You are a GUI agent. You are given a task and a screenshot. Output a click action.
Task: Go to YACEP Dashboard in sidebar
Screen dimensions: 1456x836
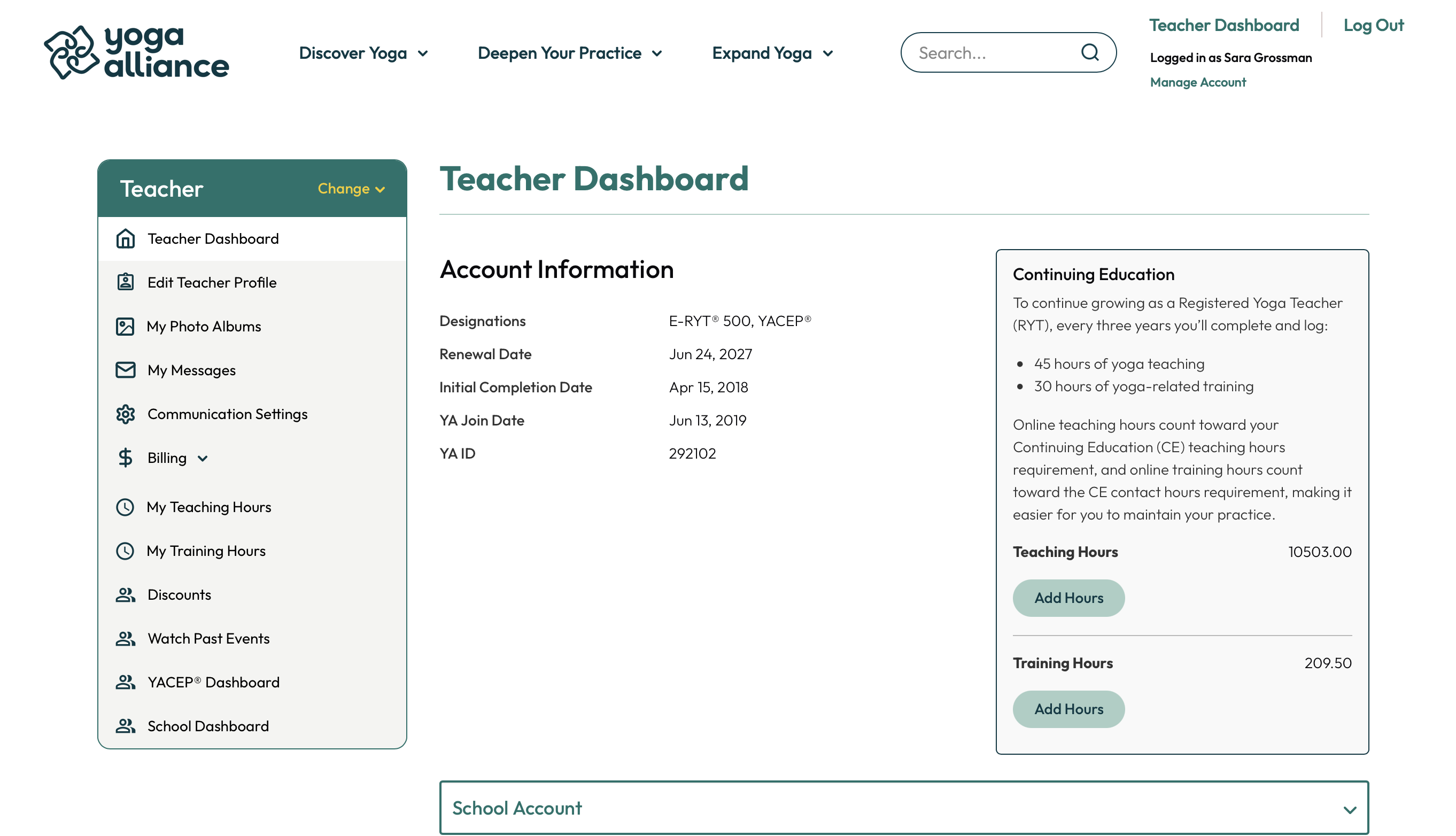pyautogui.click(x=214, y=682)
